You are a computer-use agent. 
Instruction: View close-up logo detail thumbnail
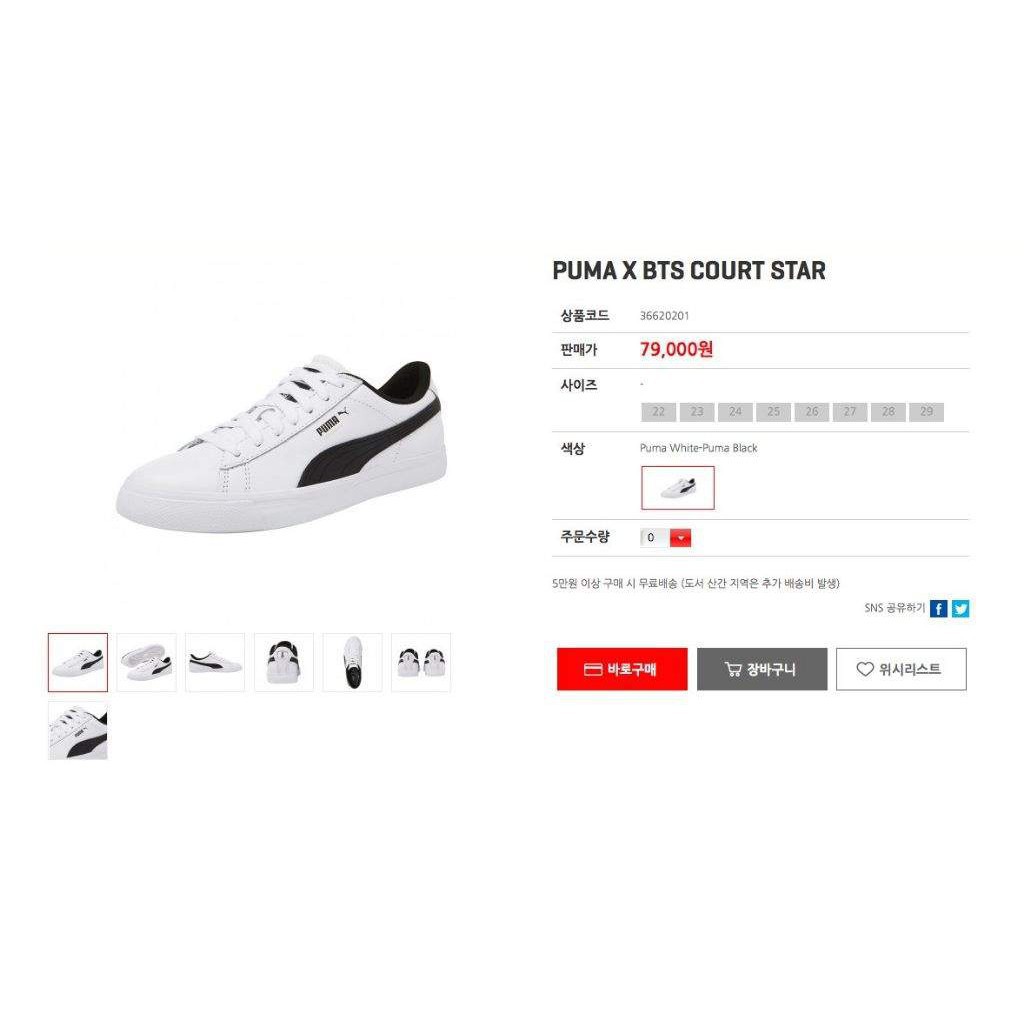[78, 731]
